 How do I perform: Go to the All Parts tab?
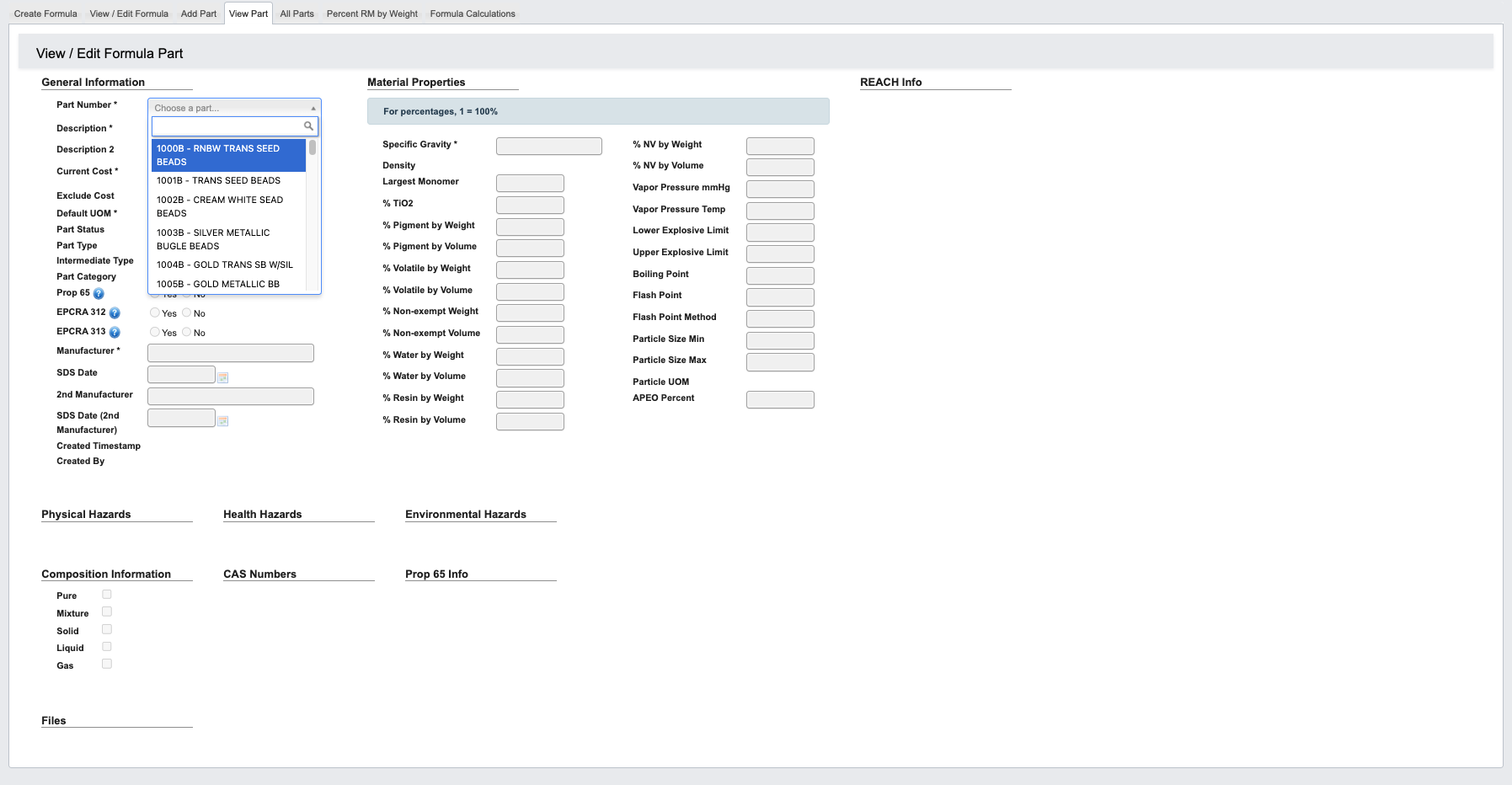coord(297,13)
